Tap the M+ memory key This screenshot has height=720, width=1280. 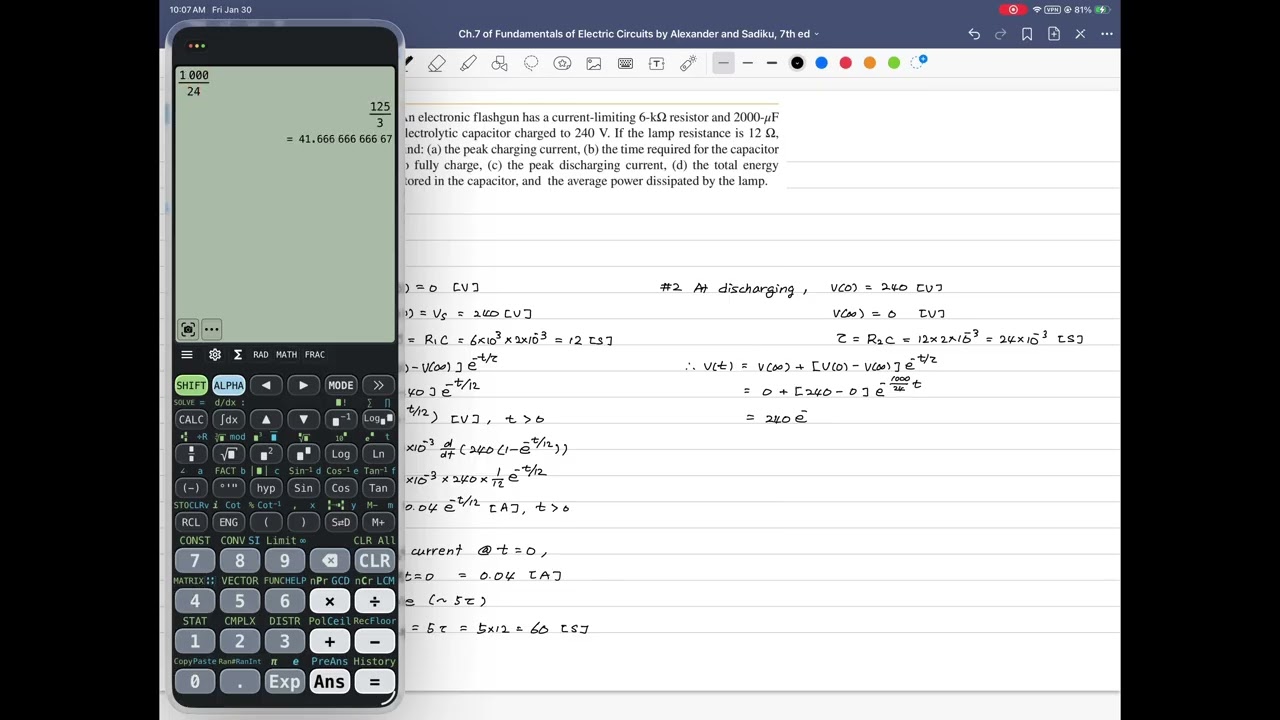378,522
